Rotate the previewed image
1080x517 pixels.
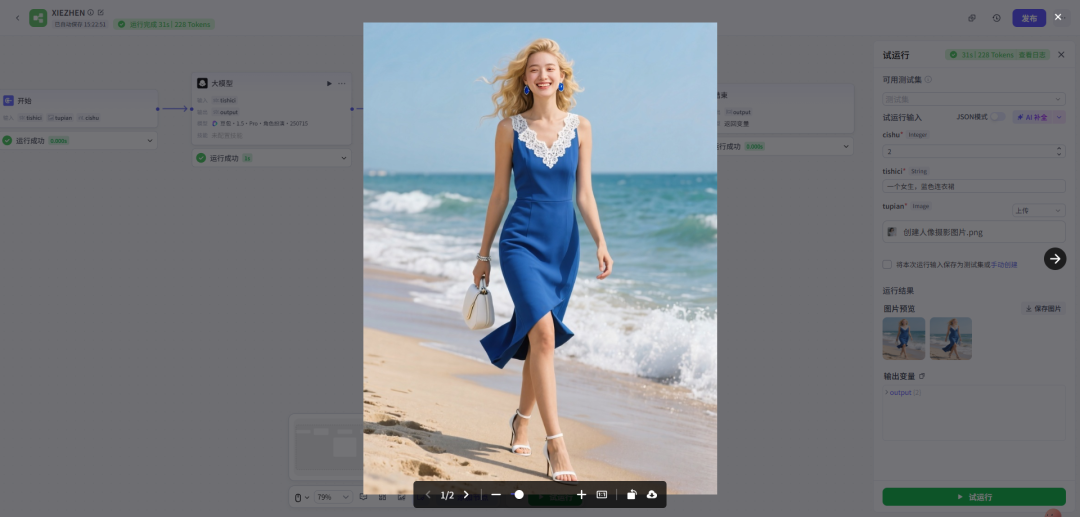pyautogui.click(x=631, y=495)
